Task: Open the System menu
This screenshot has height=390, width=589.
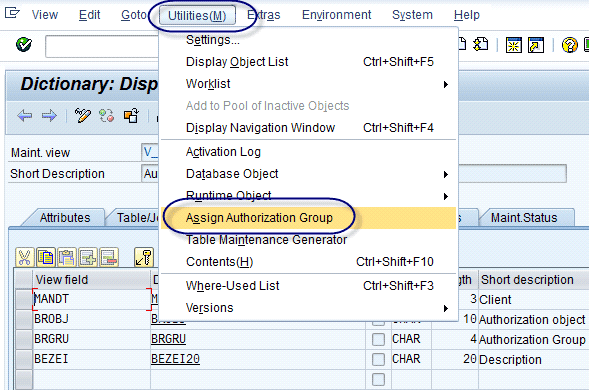Action: click(x=412, y=15)
